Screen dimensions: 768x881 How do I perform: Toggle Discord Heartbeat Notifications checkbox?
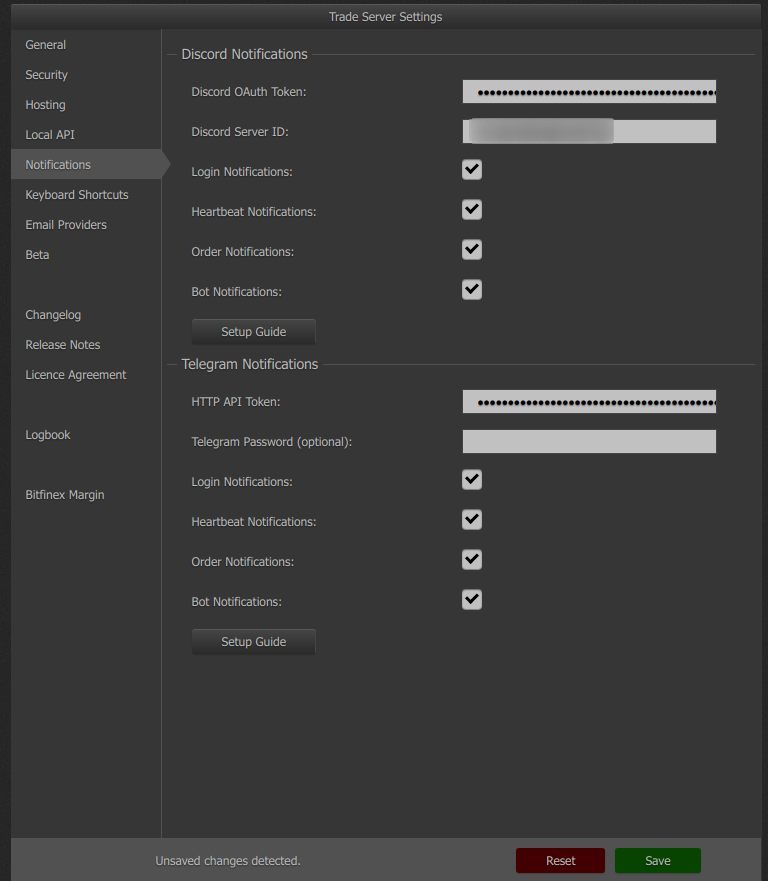pos(472,210)
